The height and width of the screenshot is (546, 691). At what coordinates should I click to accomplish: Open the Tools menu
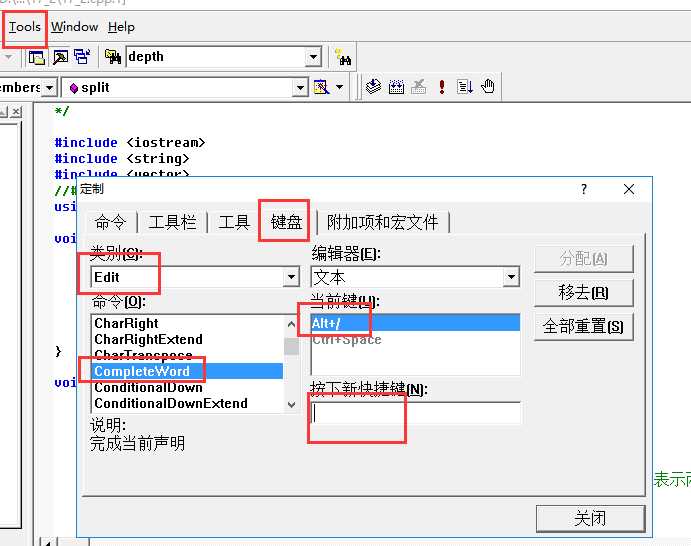click(x=25, y=27)
